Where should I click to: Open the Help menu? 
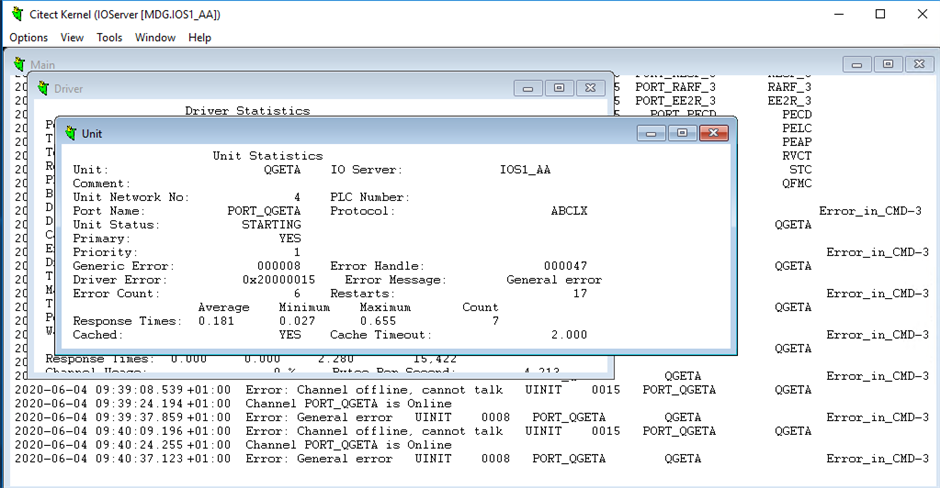[200, 37]
